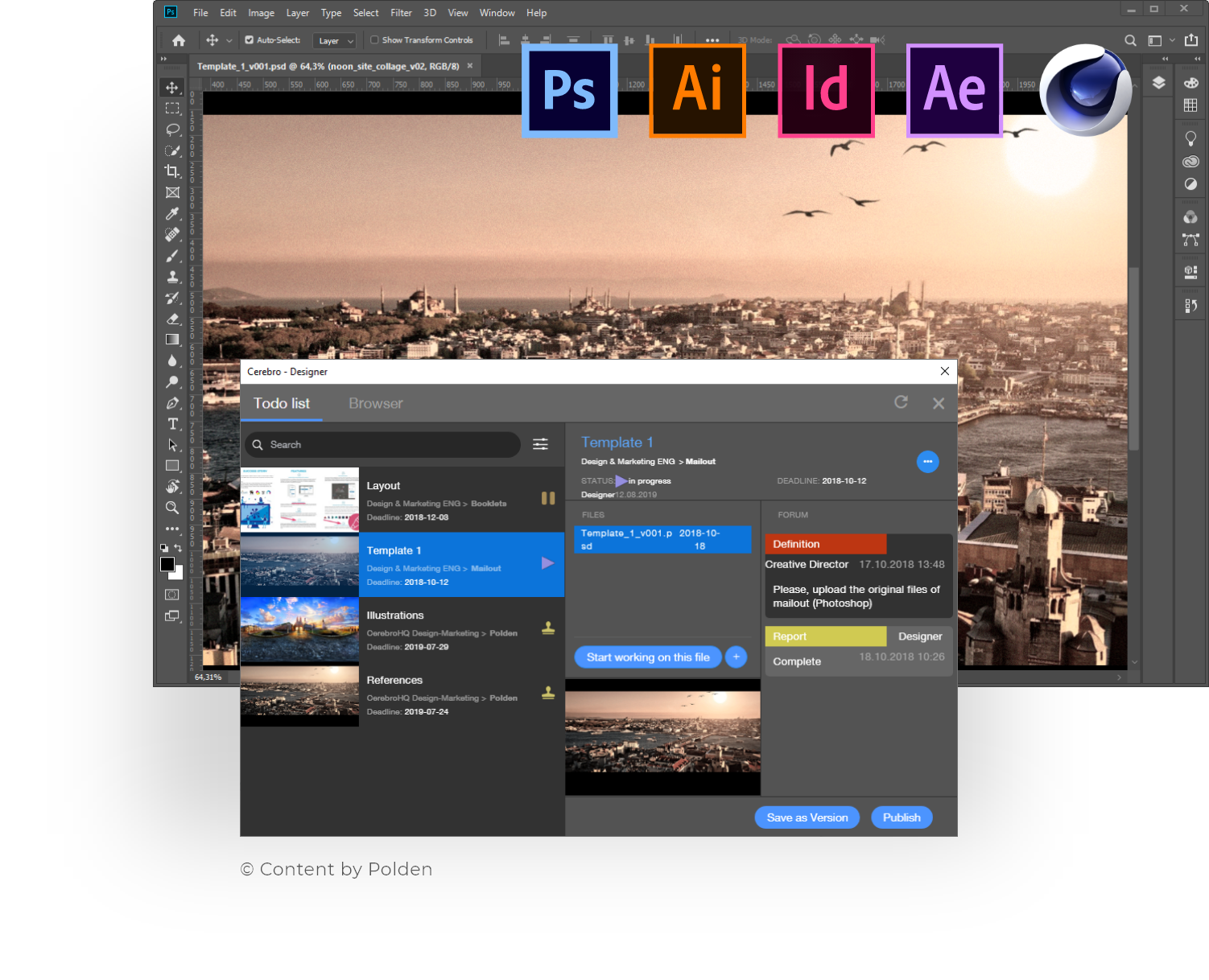Open filter settings in Cerebro search bar
Screen dimensions: 1209x980
coord(541,444)
